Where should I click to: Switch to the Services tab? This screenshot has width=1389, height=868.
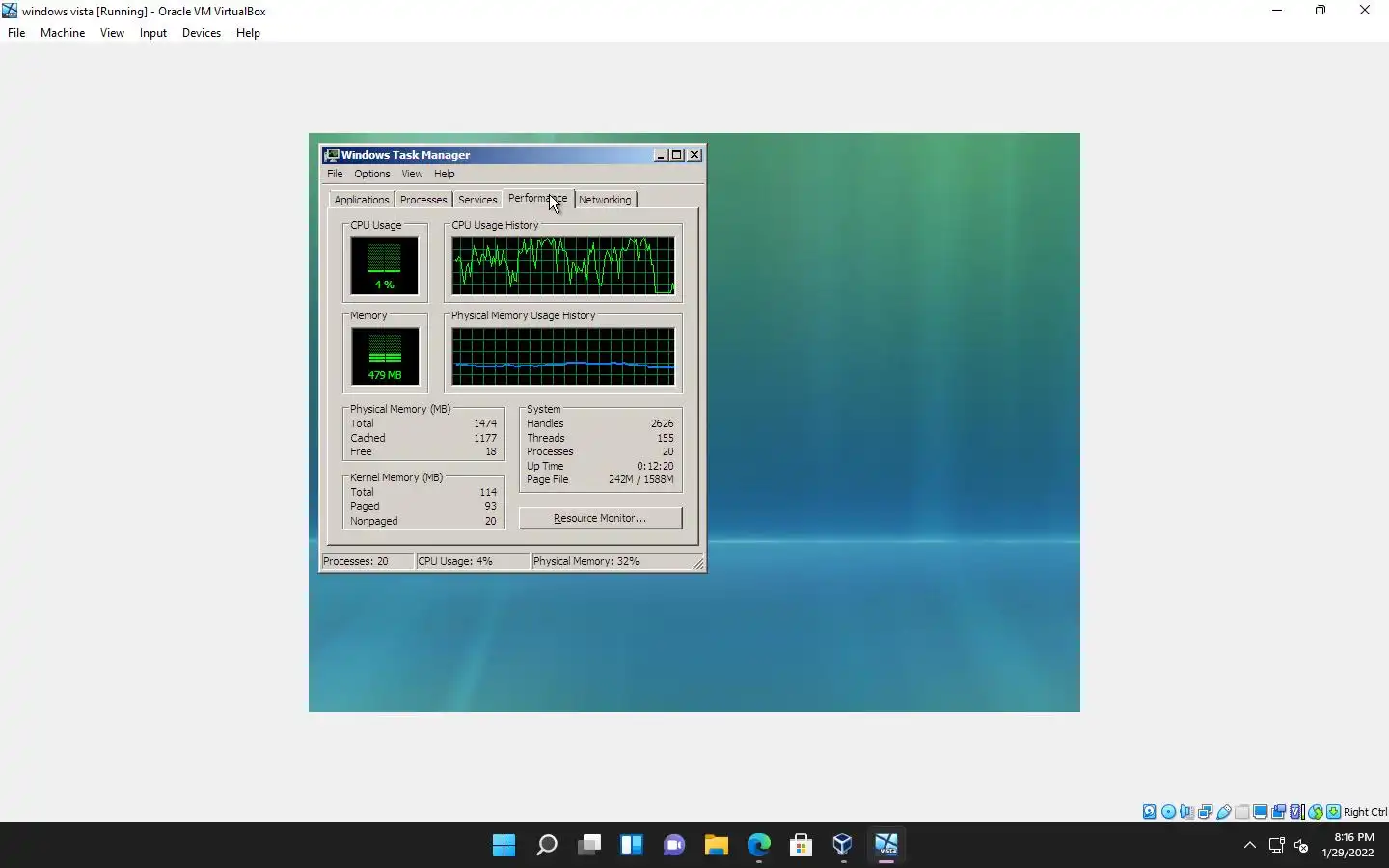(x=477, y=200)
